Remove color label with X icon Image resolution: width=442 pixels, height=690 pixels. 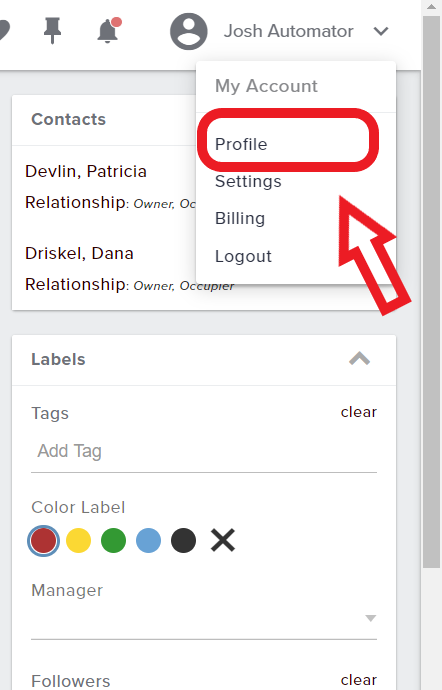223,540
